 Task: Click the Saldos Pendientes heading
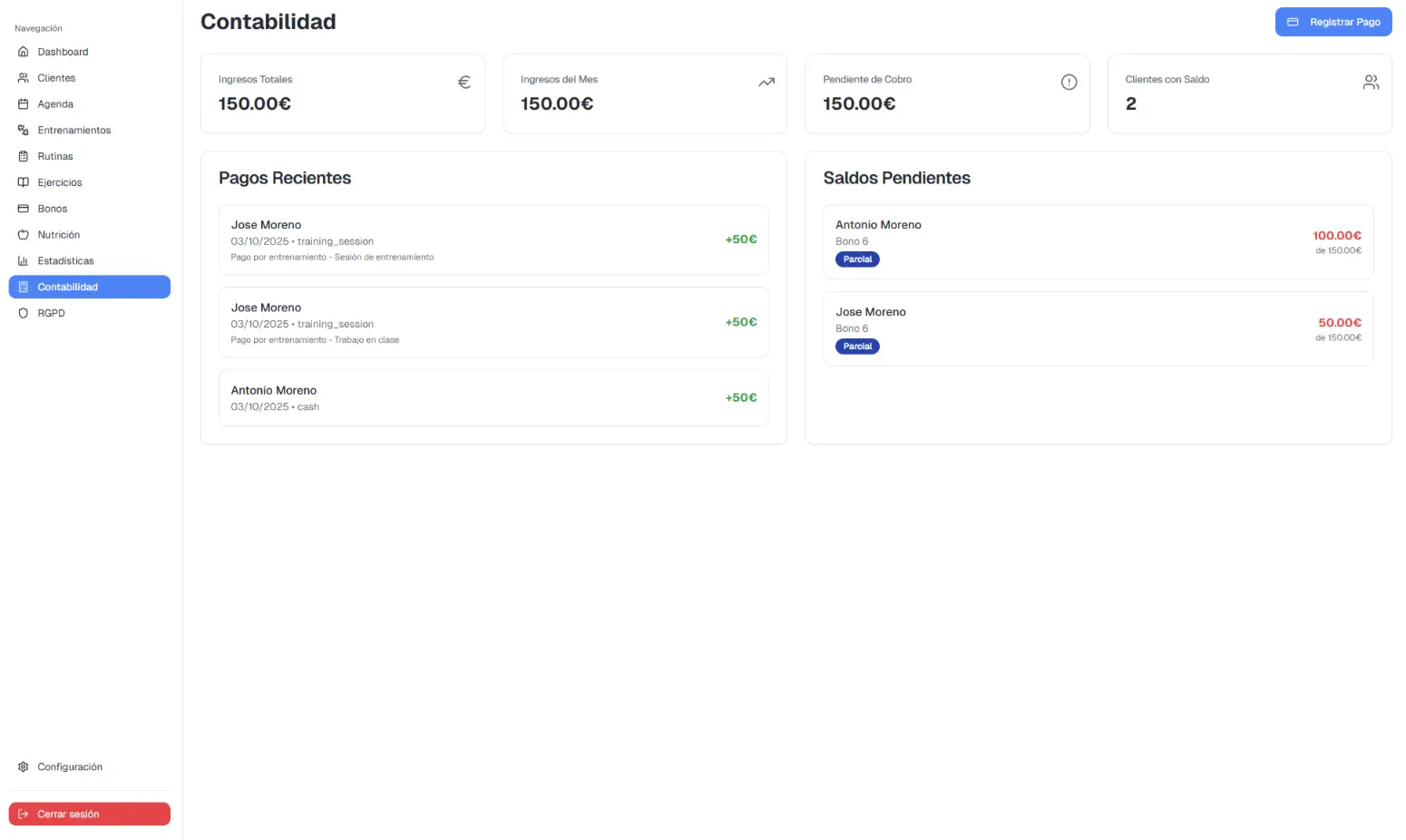(897, 178)
